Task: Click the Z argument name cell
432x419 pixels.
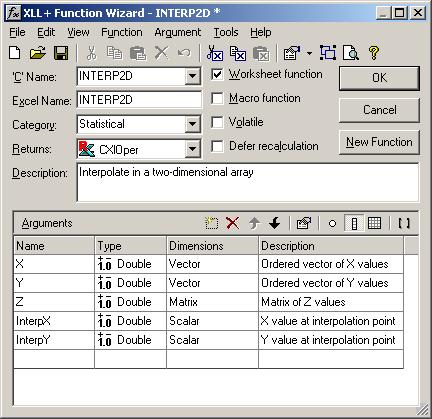Action: click(x=54, y=302)
